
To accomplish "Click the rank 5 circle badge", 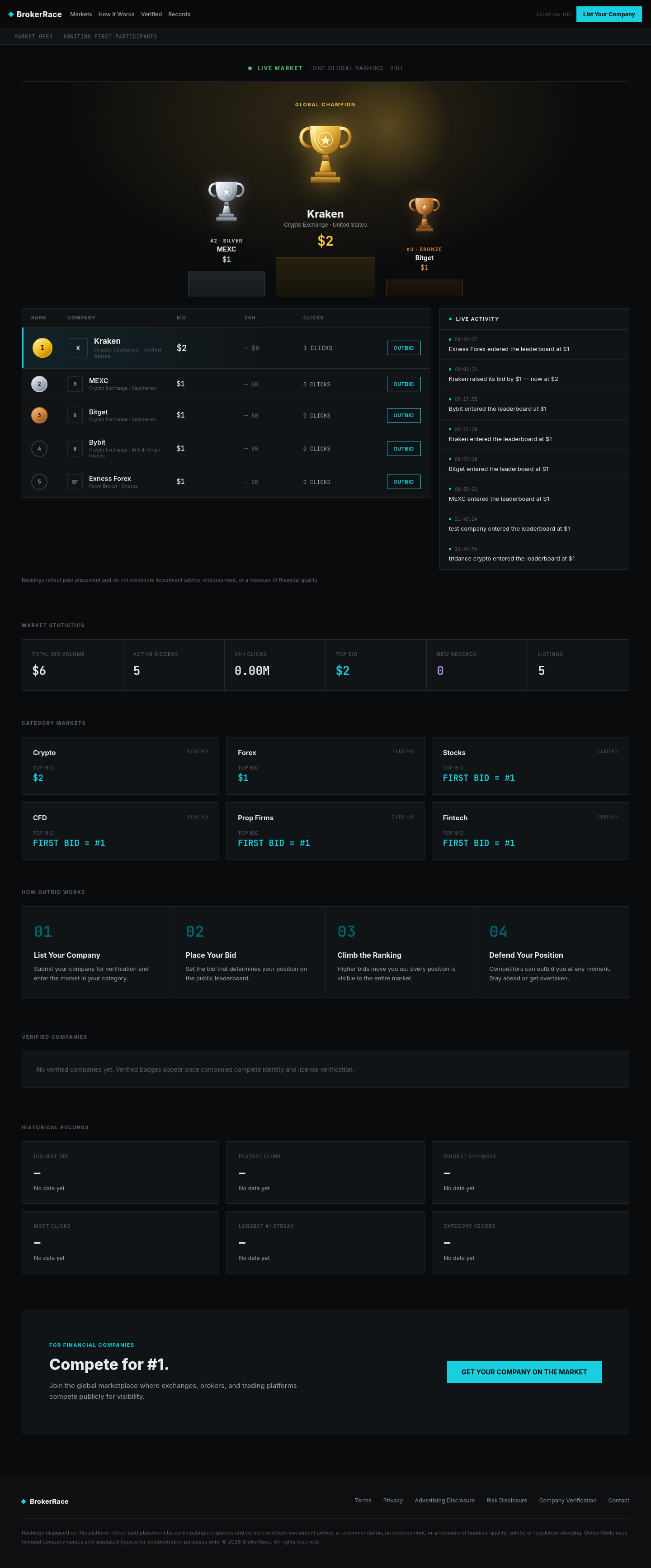I will point(39,481).
